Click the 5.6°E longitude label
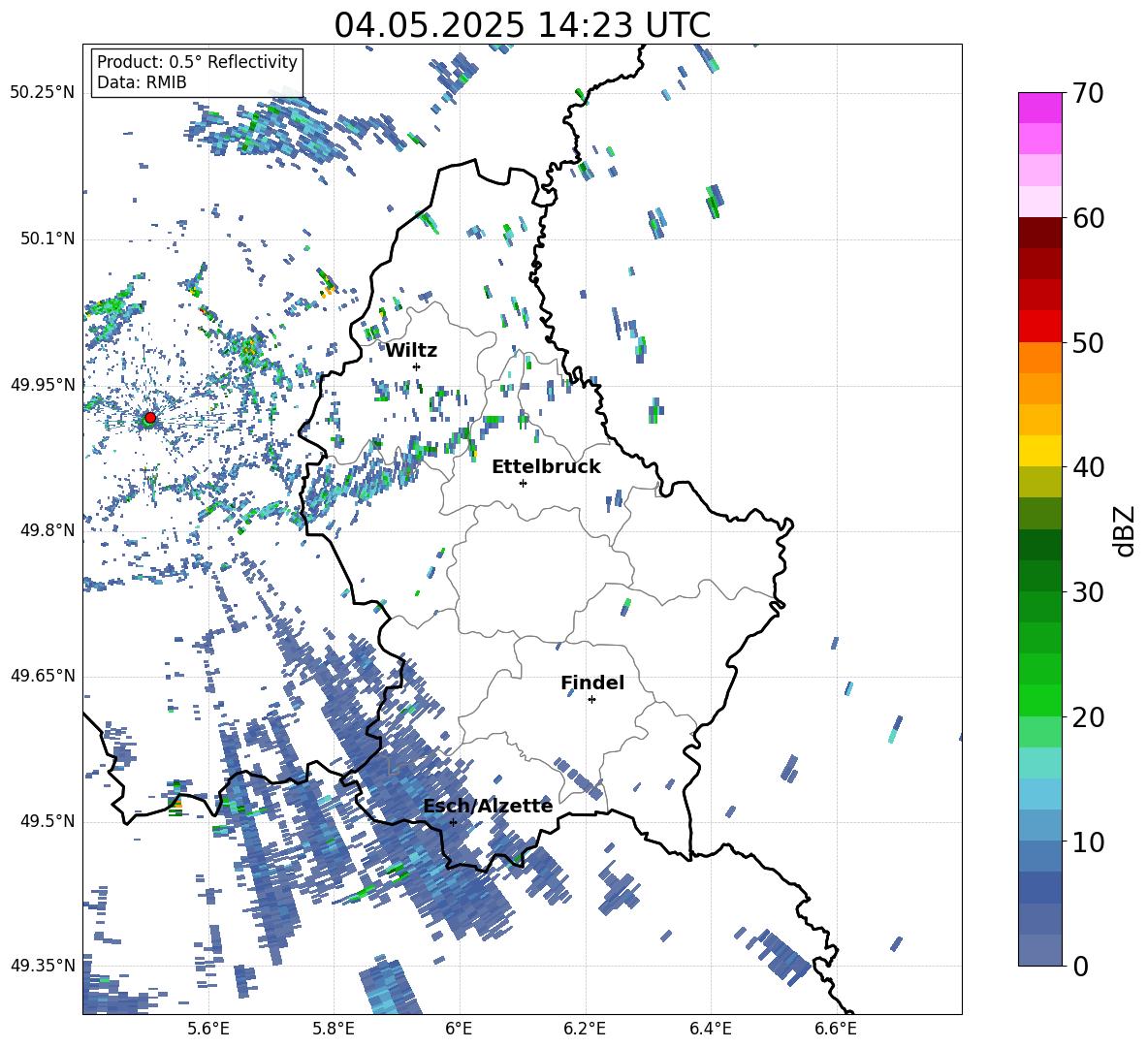This screenshot has width=1148, height=1048. (x=208, y=1029)
